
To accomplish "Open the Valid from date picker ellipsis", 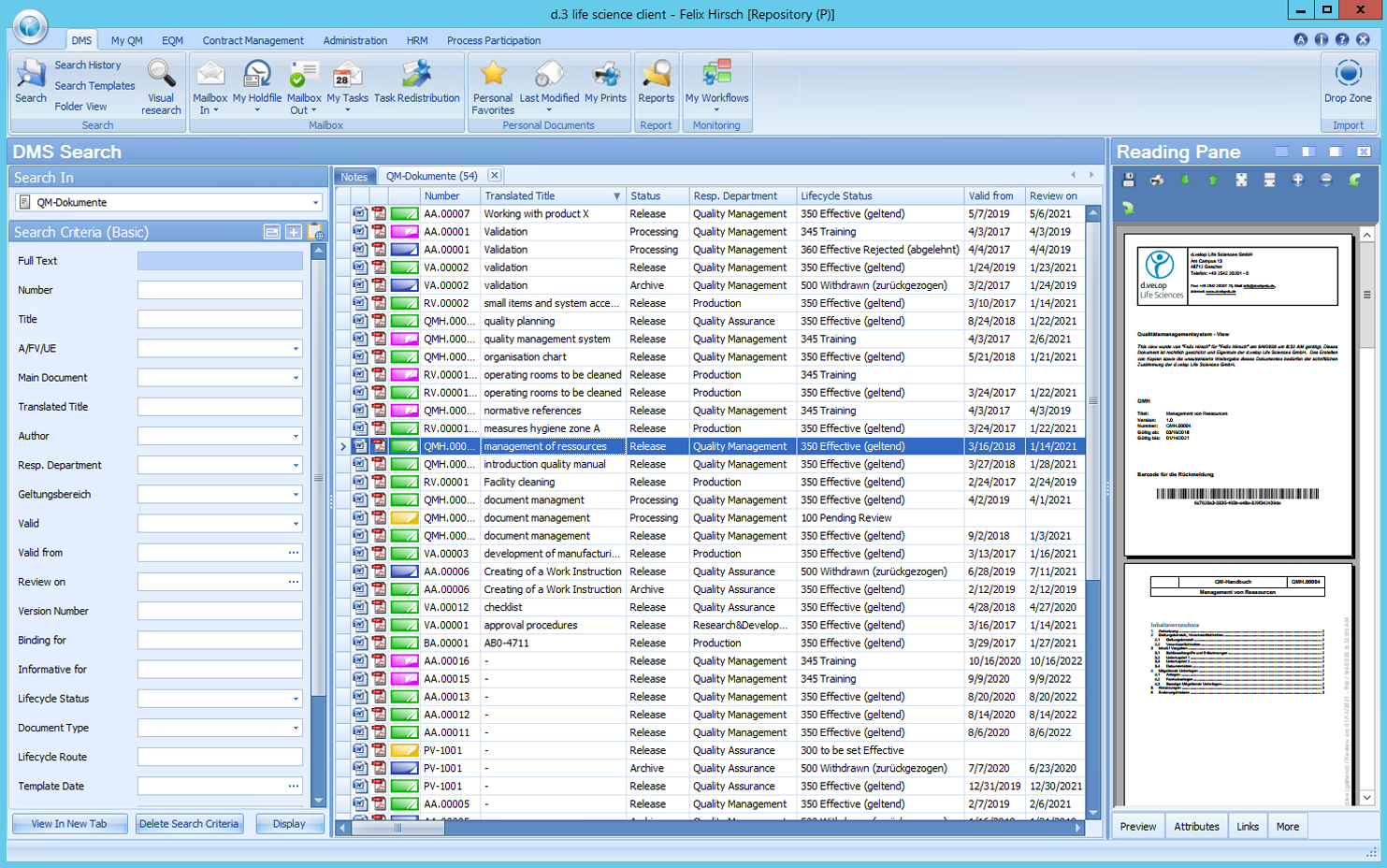I will [x=294, y=553].
